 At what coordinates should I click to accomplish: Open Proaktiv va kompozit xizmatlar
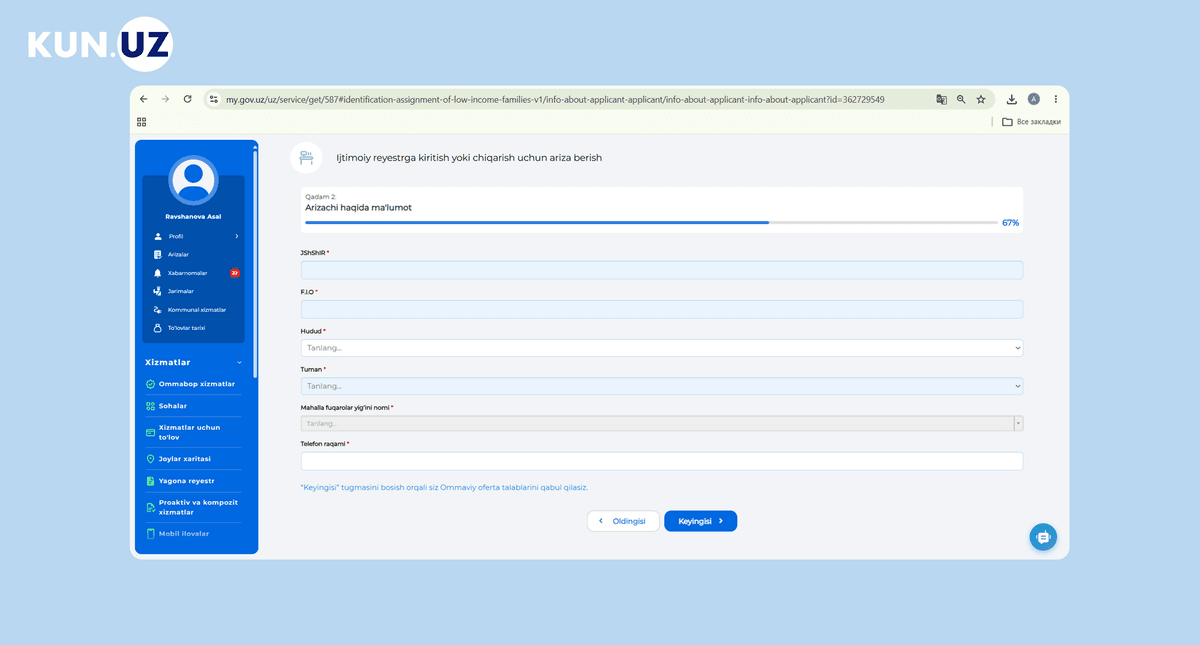pos(193,507)
